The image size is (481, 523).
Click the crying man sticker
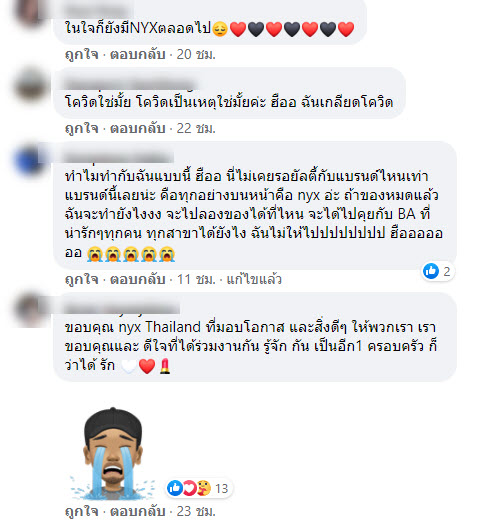click(x=112, y=454)
